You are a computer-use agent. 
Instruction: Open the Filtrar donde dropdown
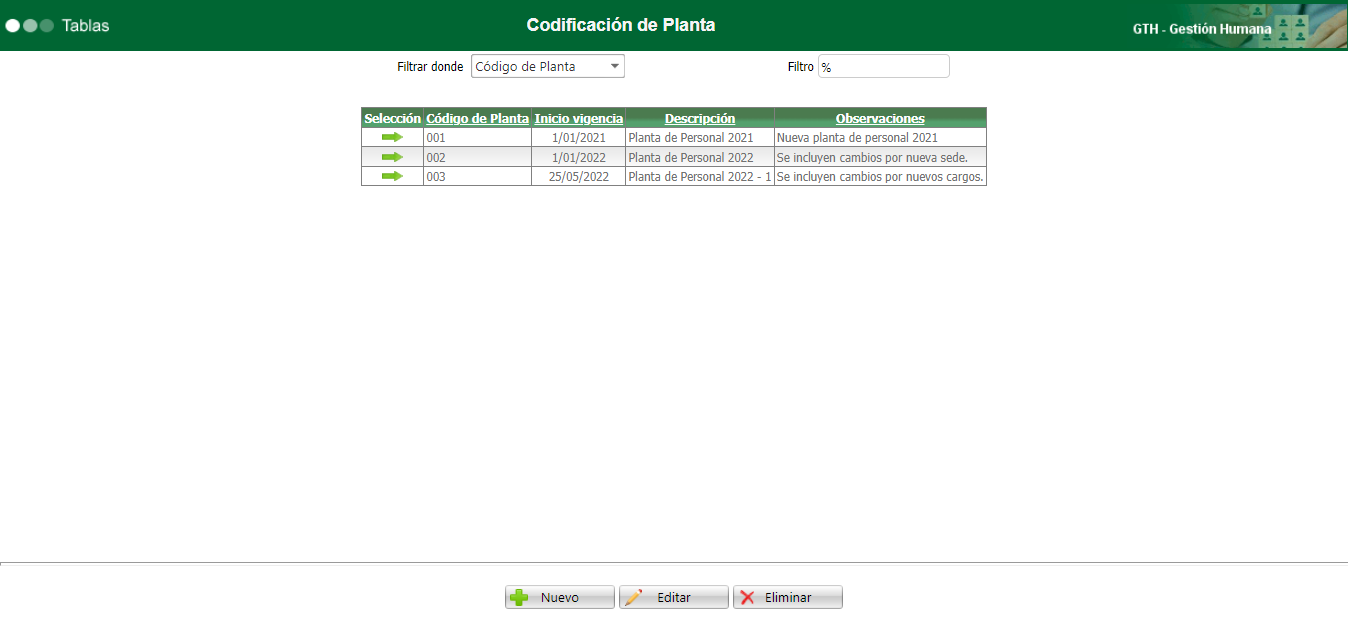tap(547, 65)
